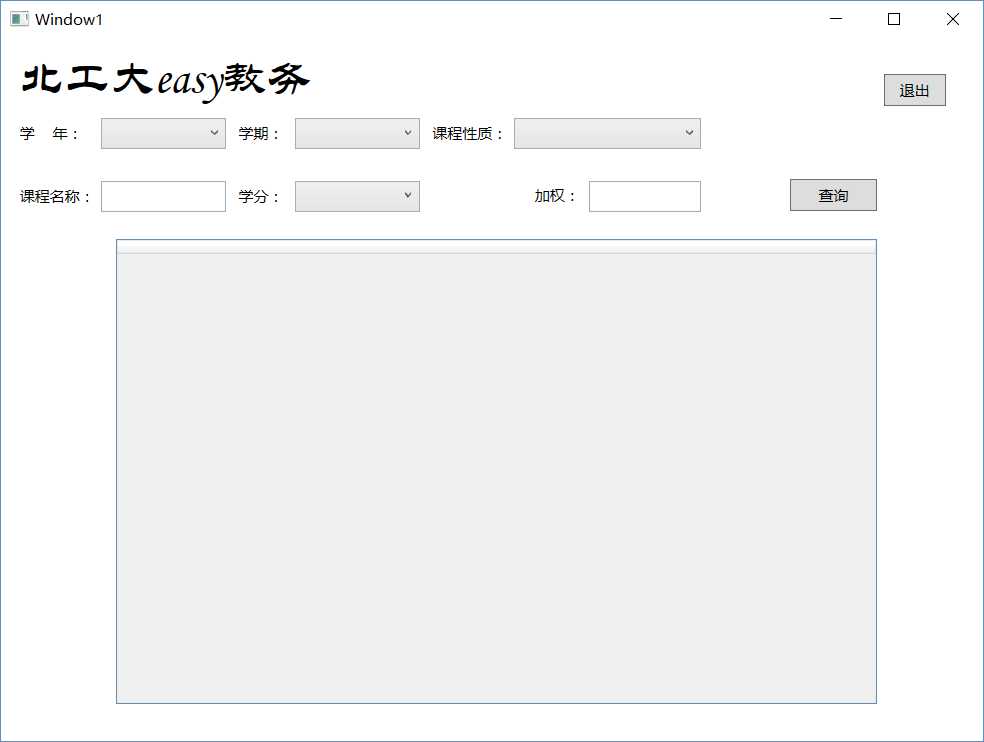The image size is (984, 742).
Task: Click the Window1 title text
Action: (x=69, y=19)
